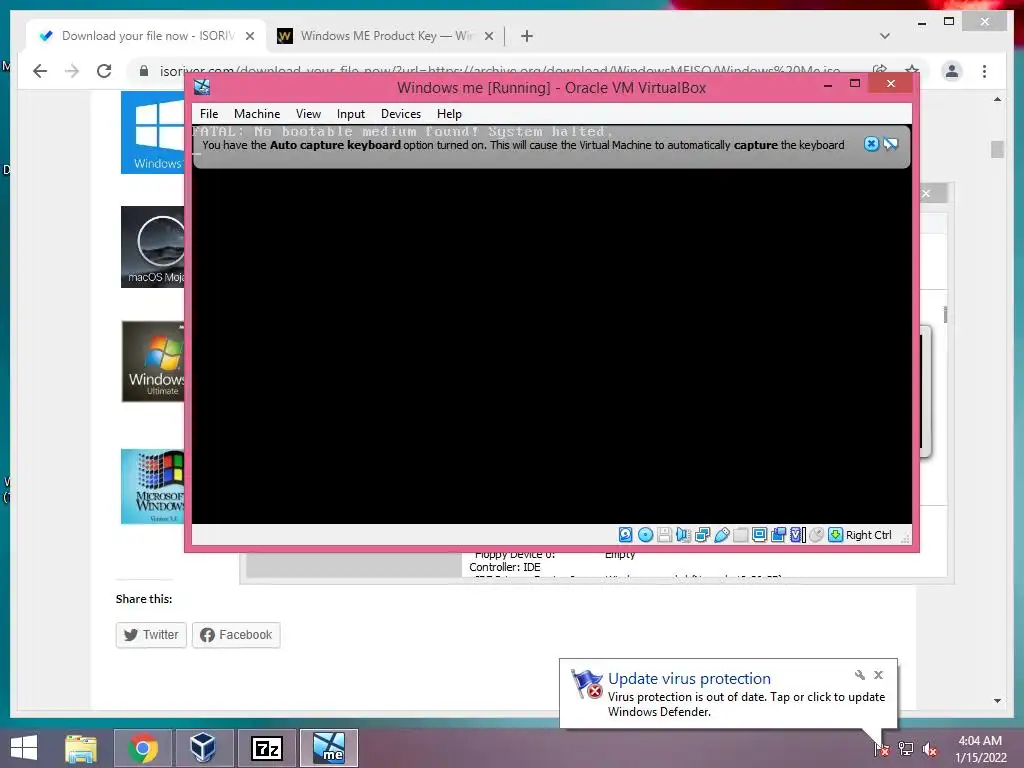Click the network tray icon
This screenshot has height=768, width=1024.
[906, 749]
